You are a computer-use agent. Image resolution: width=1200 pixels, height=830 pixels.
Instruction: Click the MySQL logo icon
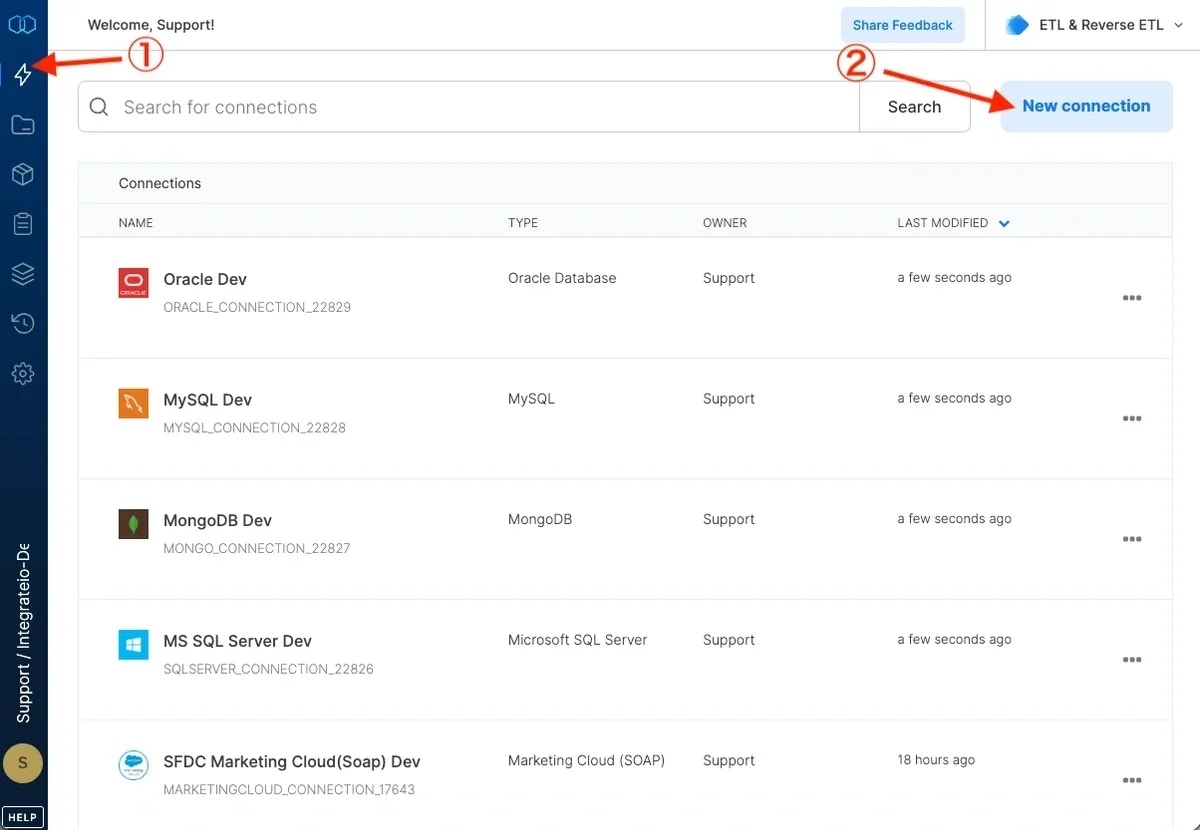coord(133,404)
